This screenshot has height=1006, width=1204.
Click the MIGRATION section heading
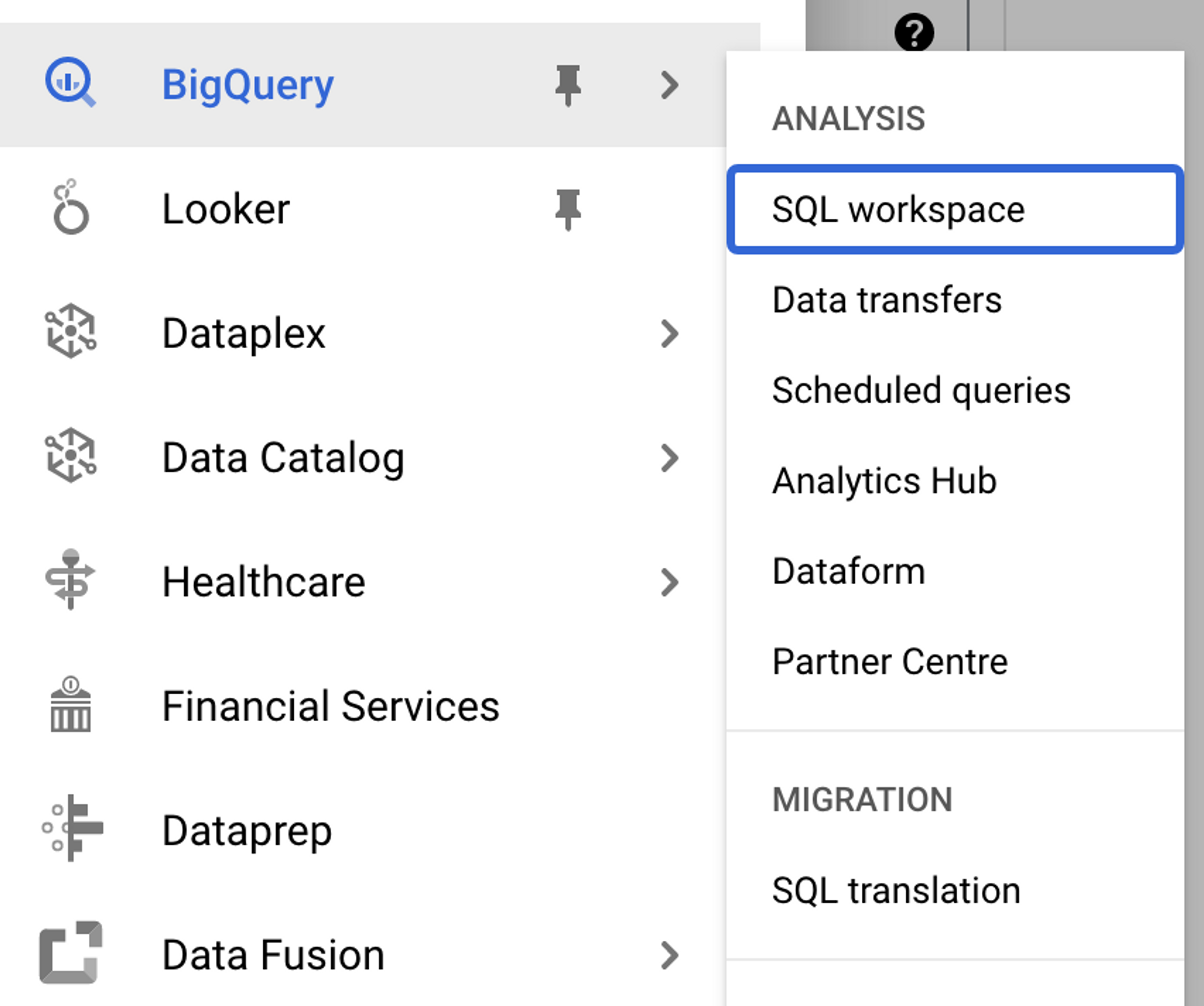(x=862, y=800)
